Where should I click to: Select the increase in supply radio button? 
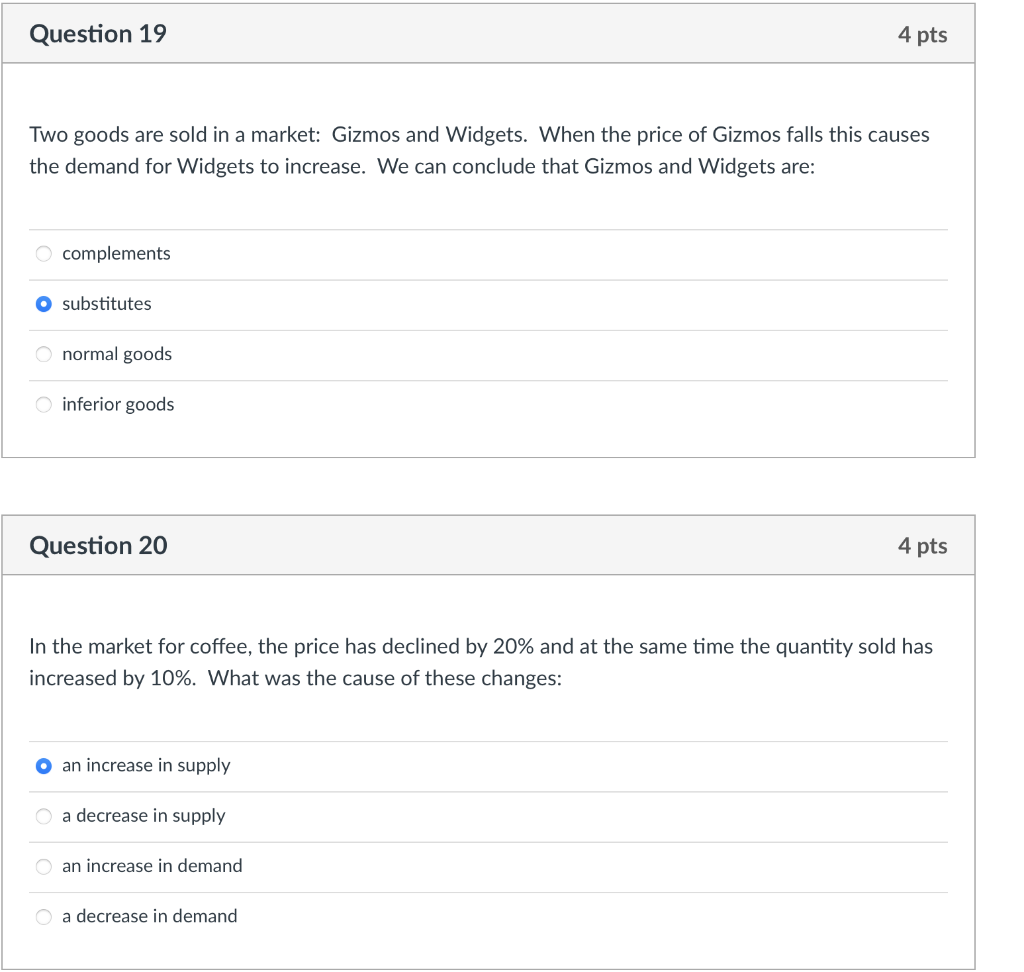tap(44, 766)
